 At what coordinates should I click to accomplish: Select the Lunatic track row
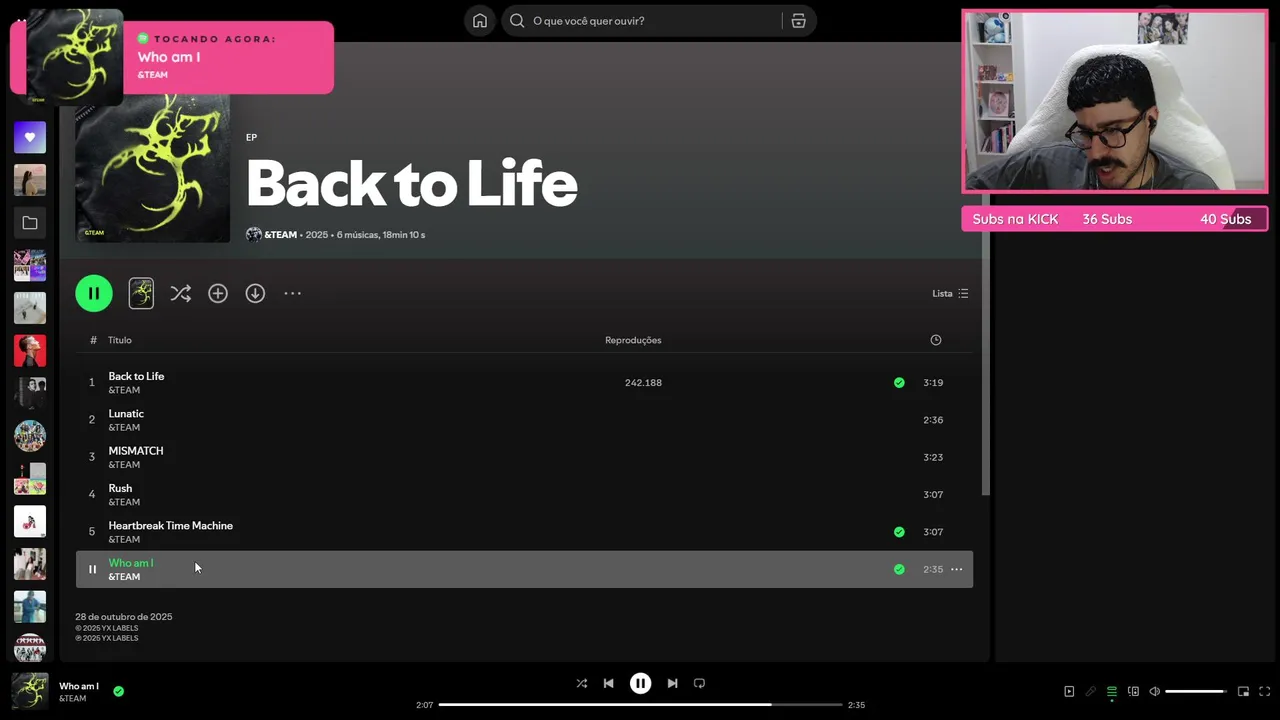coord(524,420)
